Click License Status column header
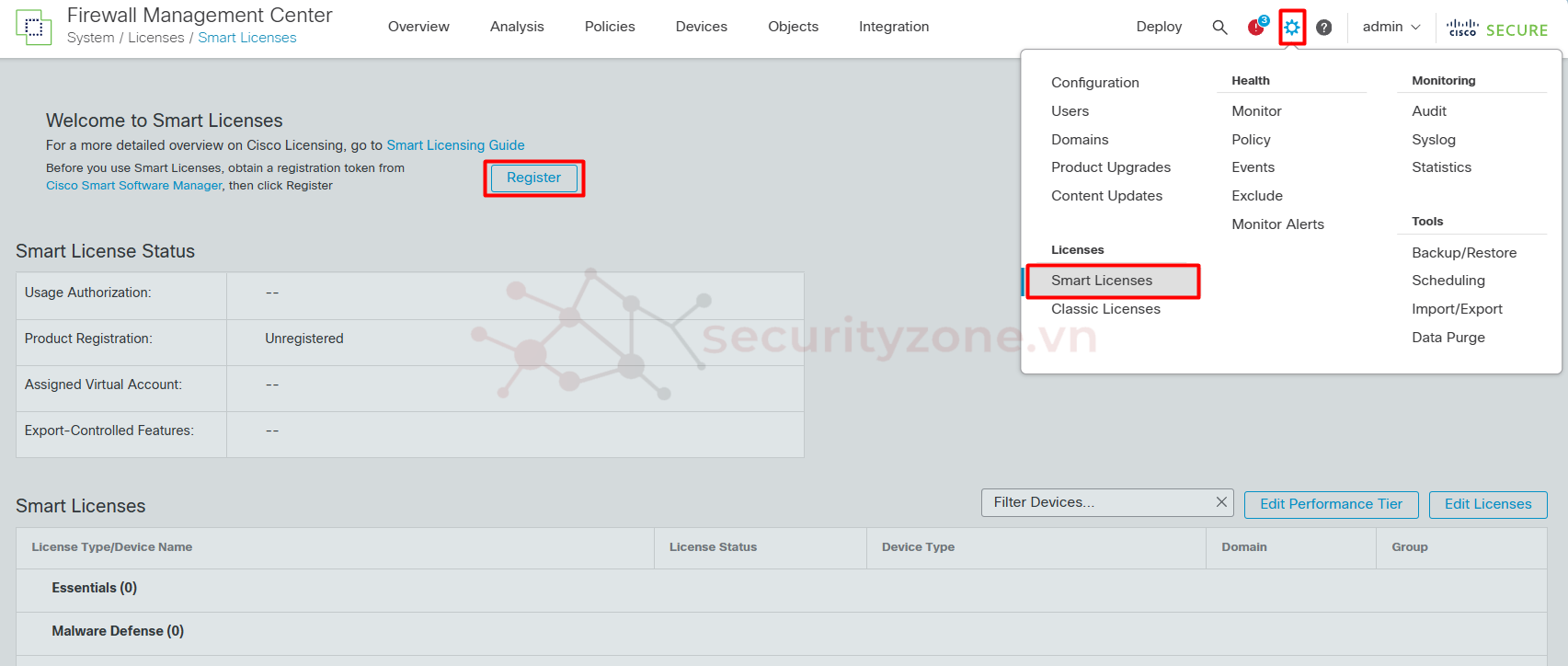The image size is (1568, 666). (713, 547)
